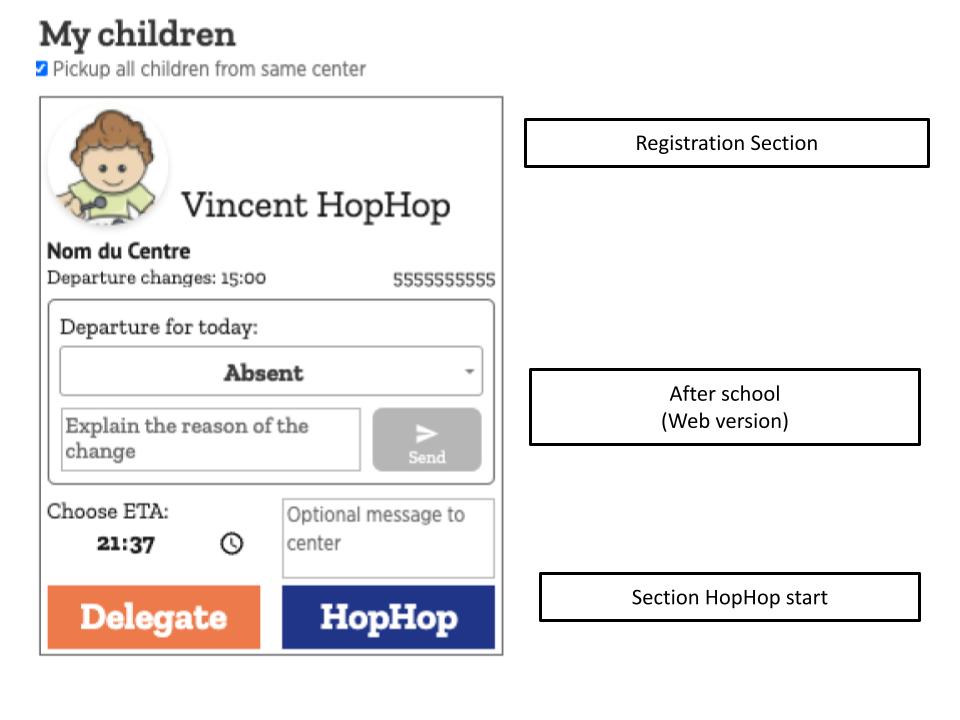Click the Vincent HopHop name heading
Viewport: 960px width, 720px height.
(316, 205)
